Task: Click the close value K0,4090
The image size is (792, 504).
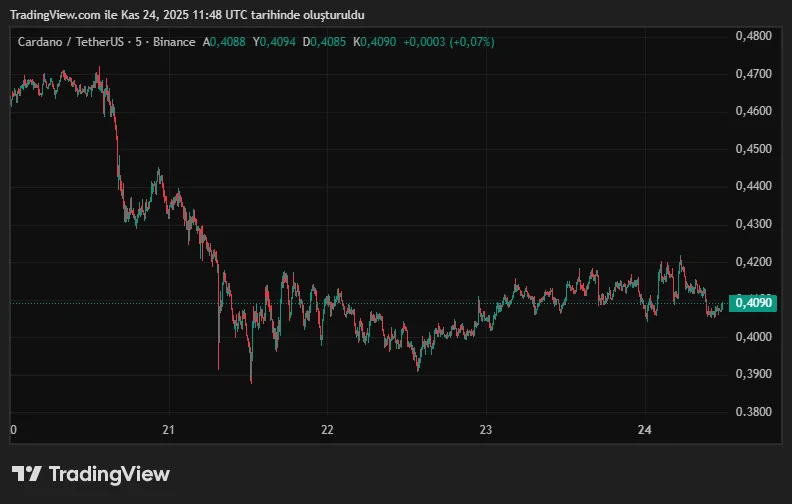Action: click(x=376, y=42)
